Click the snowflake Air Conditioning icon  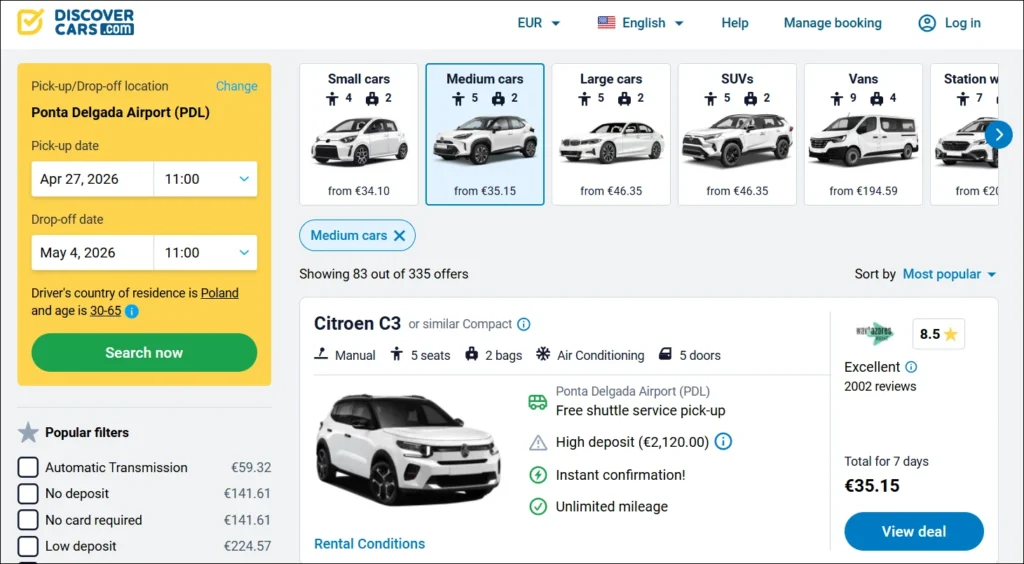click(543, 354)
